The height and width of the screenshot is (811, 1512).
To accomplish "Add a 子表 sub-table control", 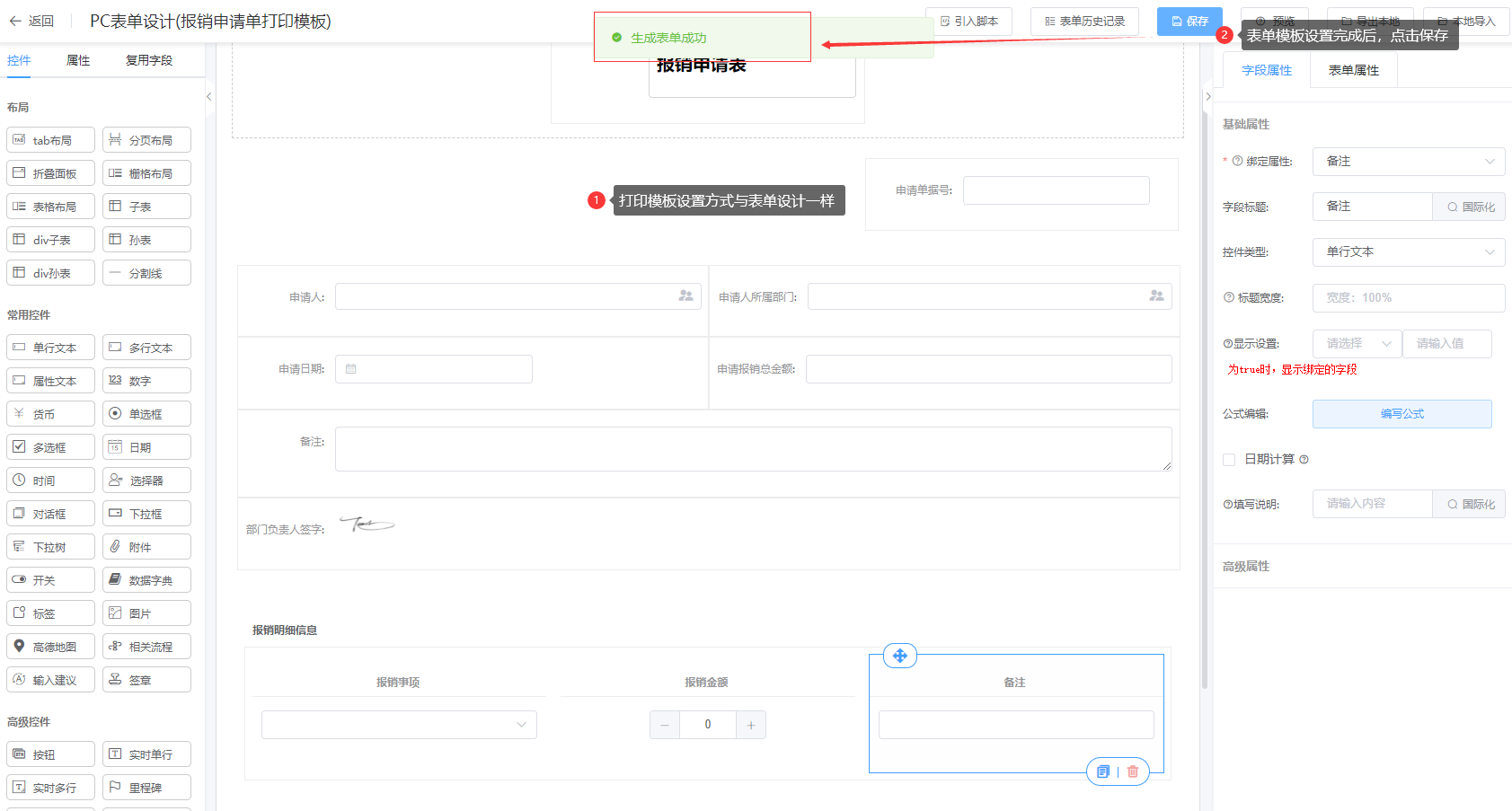I will (146, 207).
